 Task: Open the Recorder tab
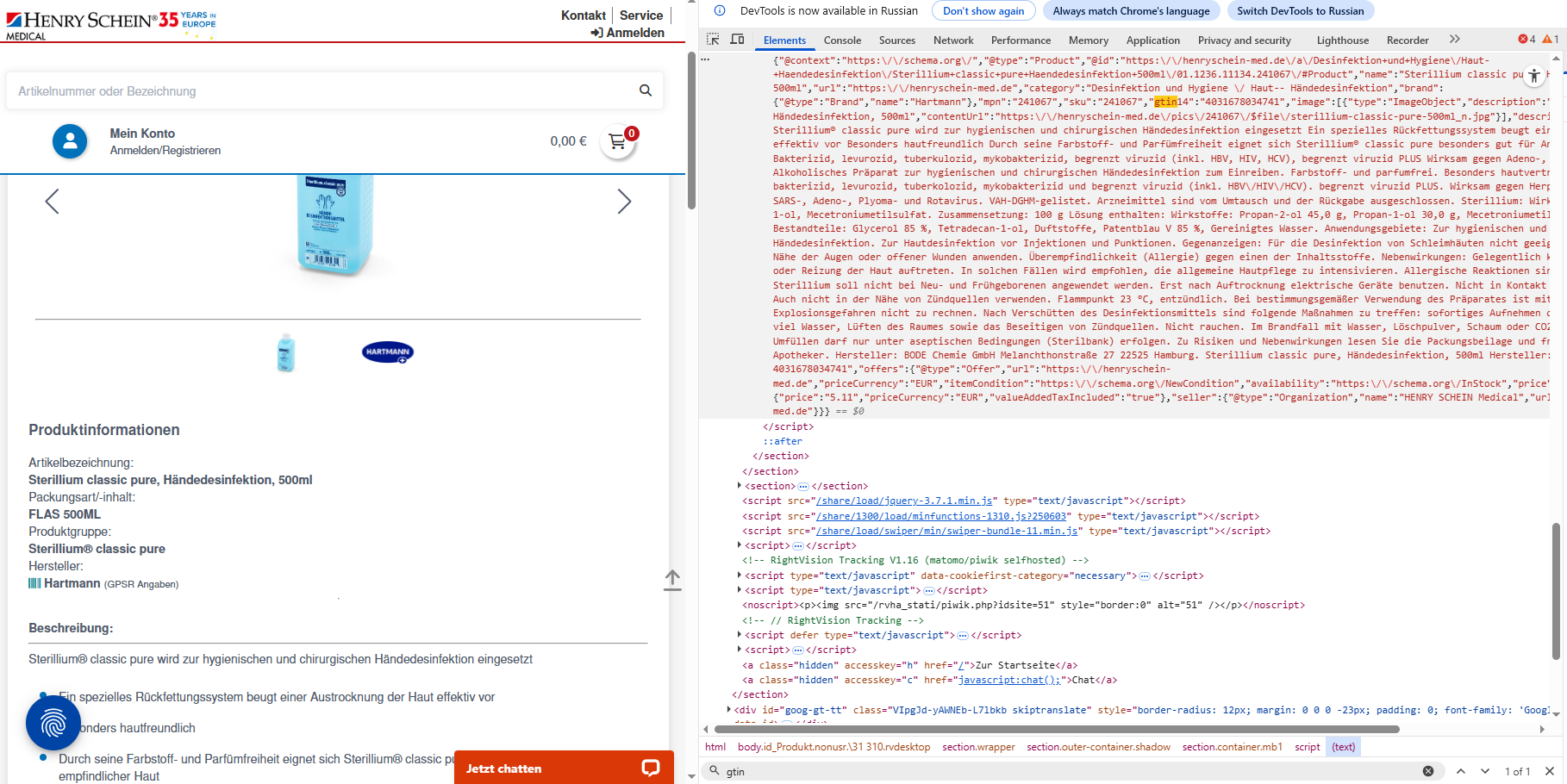point(1408,40)
